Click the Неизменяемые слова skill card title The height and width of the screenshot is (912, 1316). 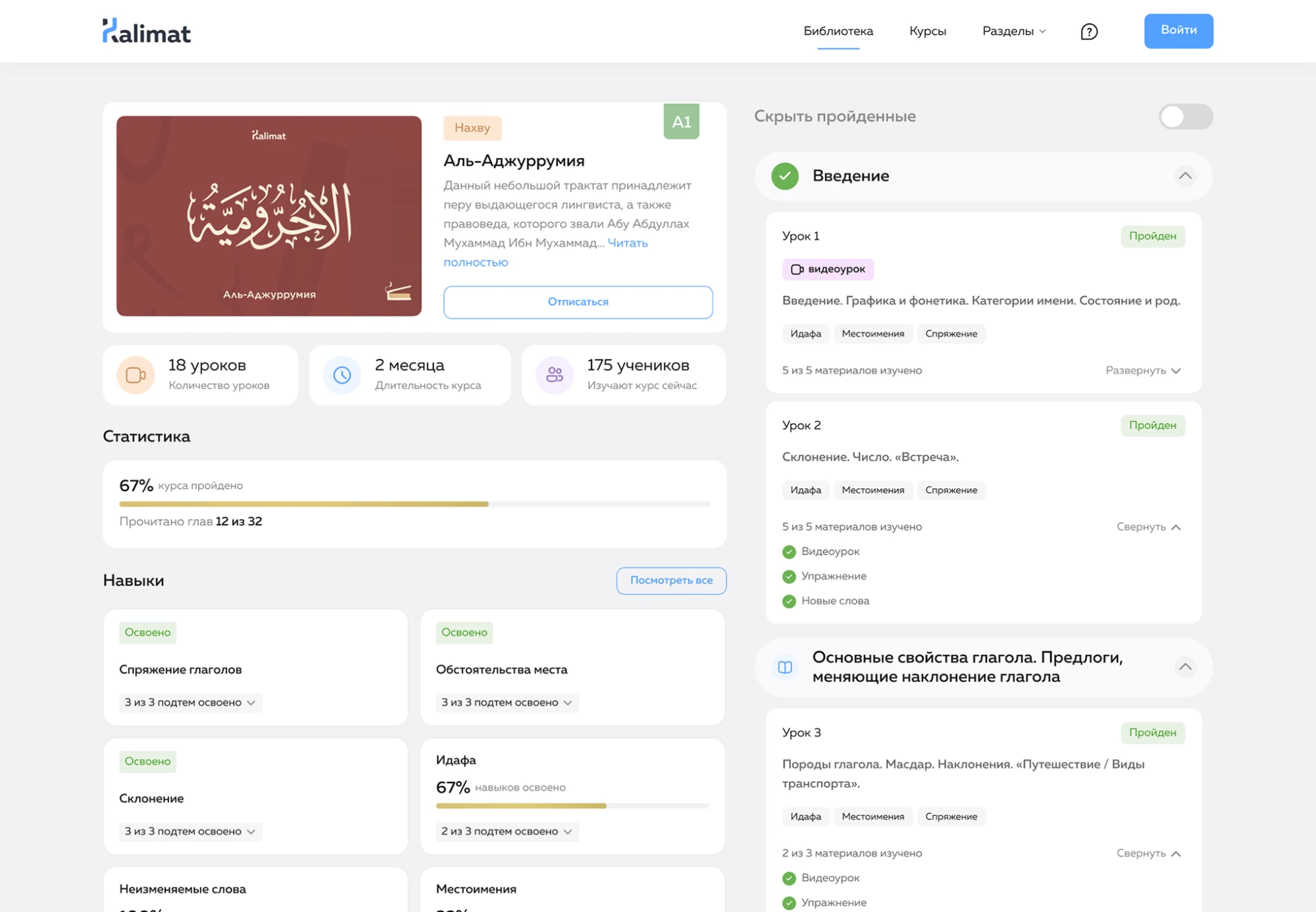[182, 889]
